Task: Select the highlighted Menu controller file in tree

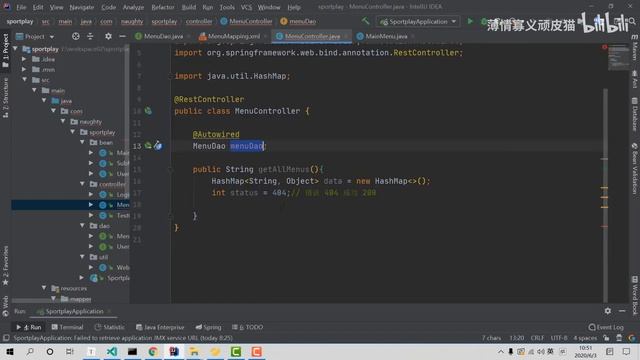Action: [70, 205]
